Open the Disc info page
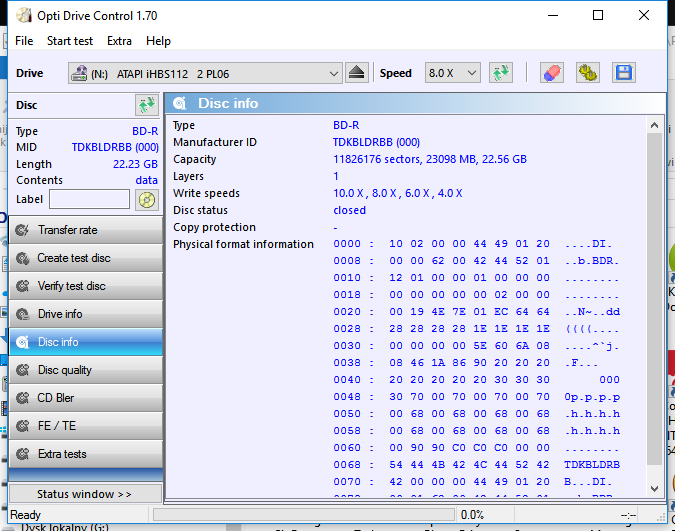This screenshot has height=531, width=675. click(x=86, y=342)
